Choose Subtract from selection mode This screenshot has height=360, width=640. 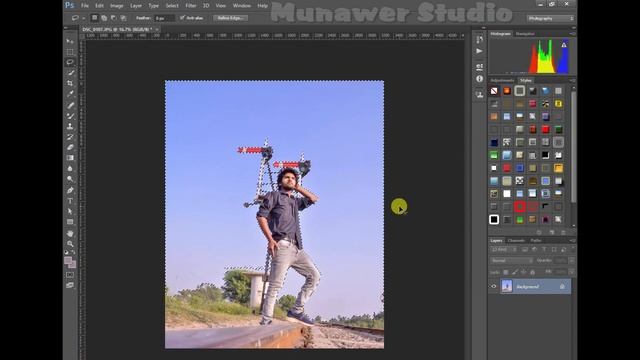[113, 18]
